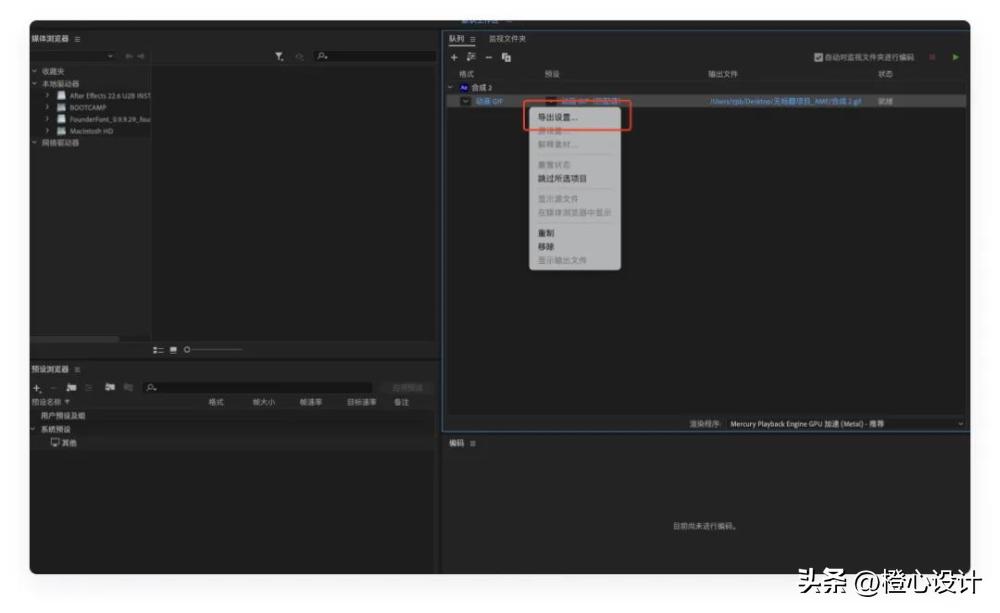Screen dimensions: 1000x613
Task: Switch media browser to list view icon
Action: (158, 349)
